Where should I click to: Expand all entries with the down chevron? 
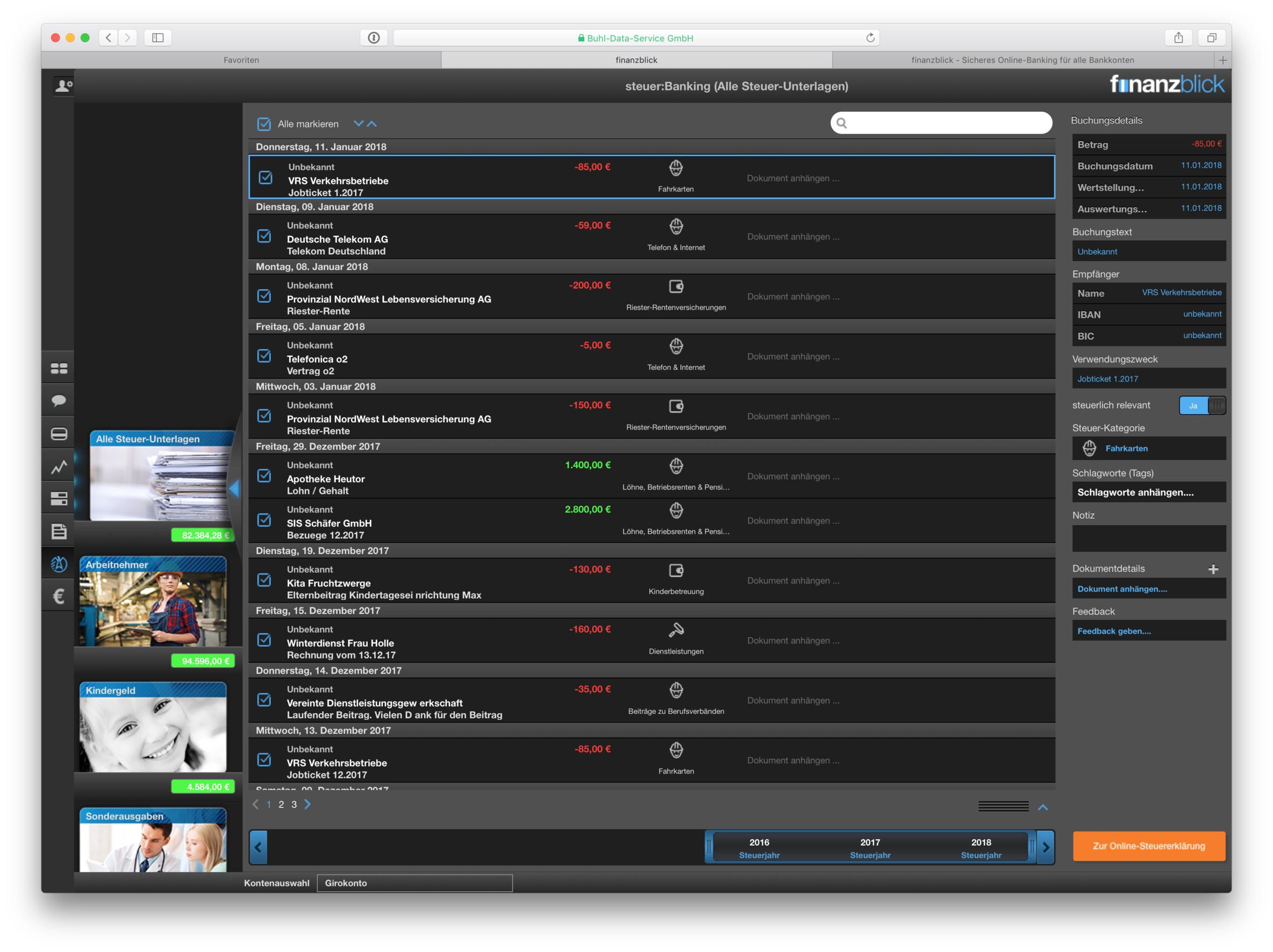click(358, 123)
